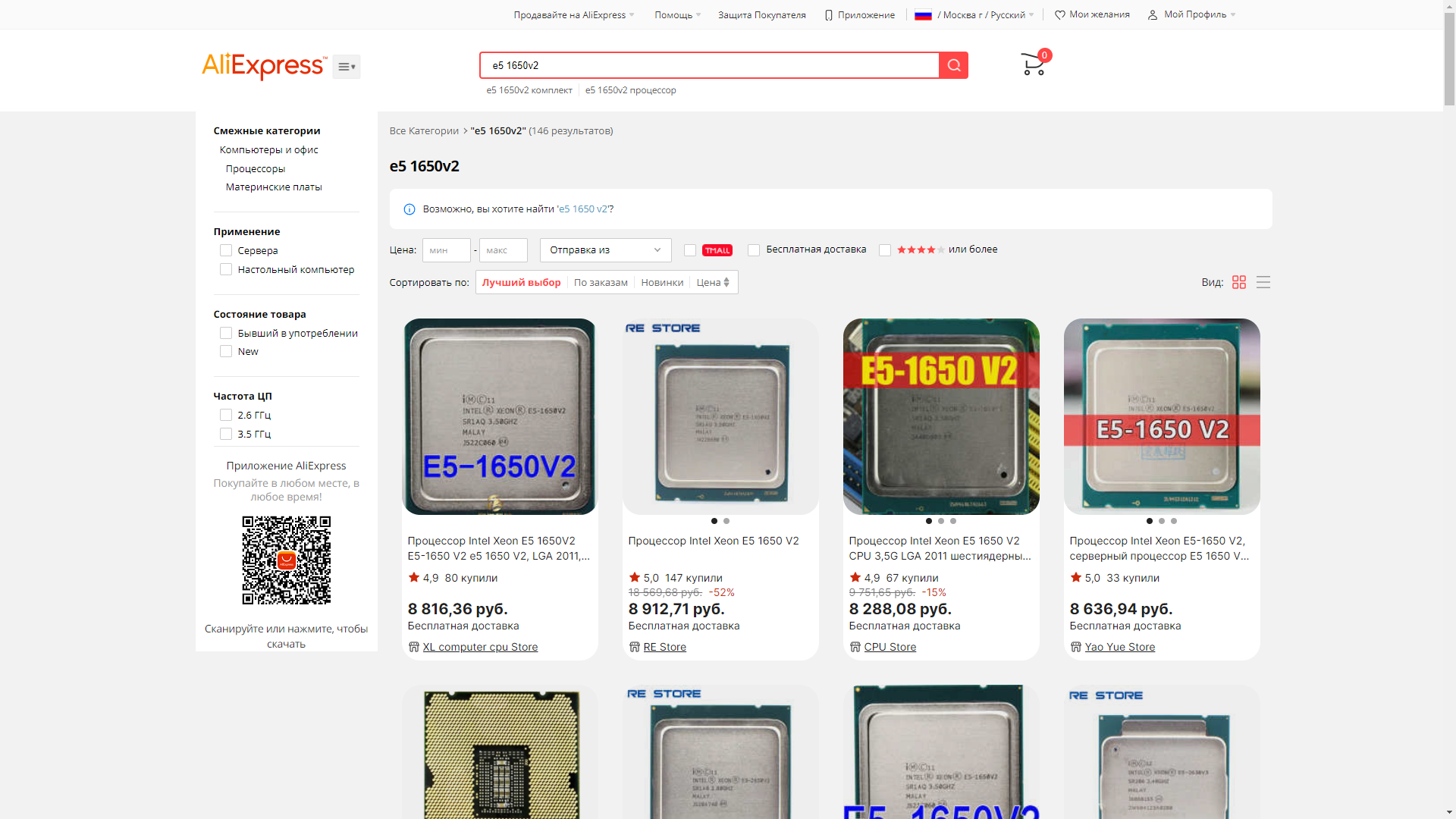Check the Сервера filter option
This screenshot has height=819, width=1456.
click(226, 250)
